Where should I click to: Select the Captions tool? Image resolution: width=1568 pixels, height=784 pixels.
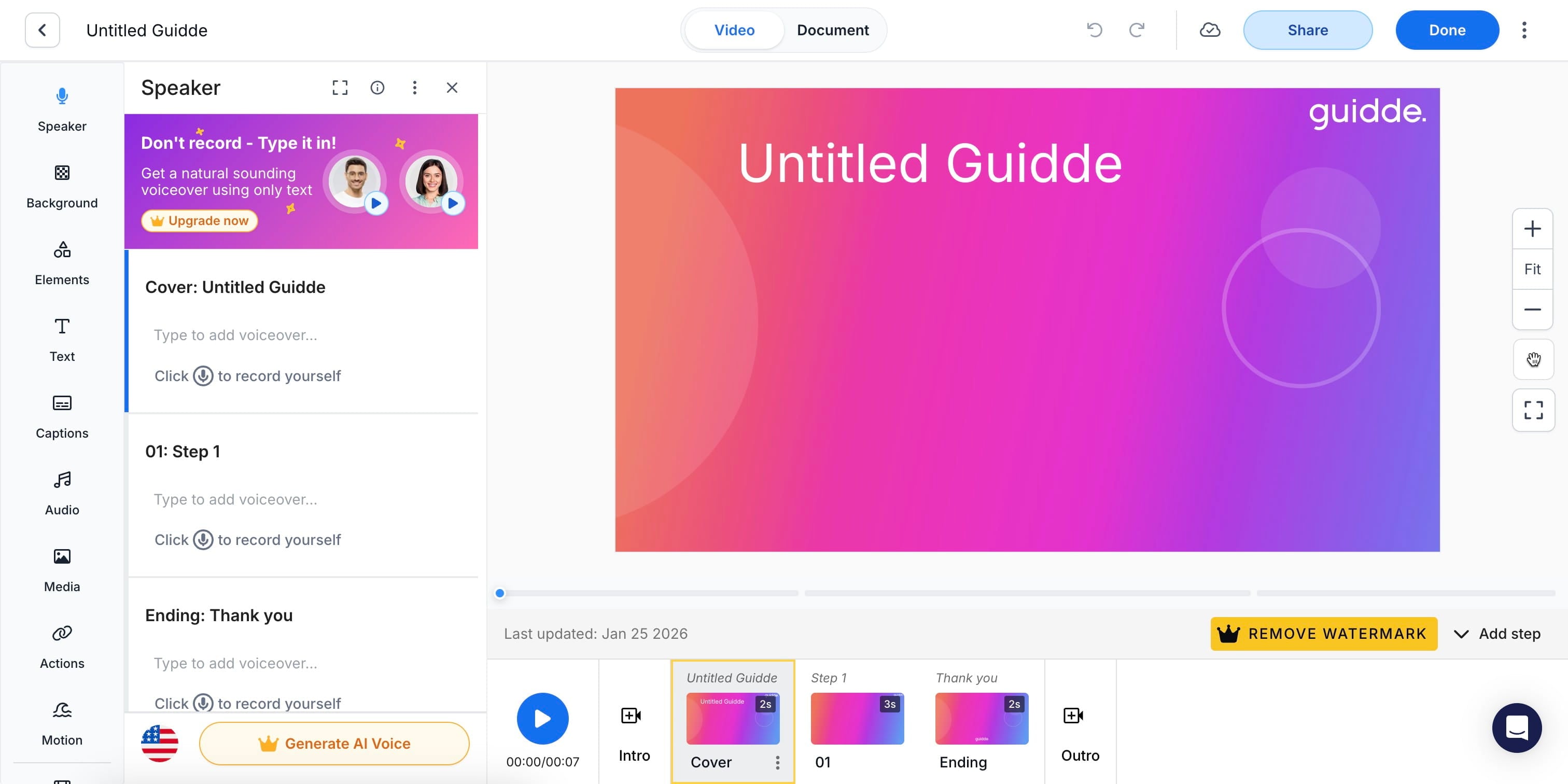(x=62, y=416)
